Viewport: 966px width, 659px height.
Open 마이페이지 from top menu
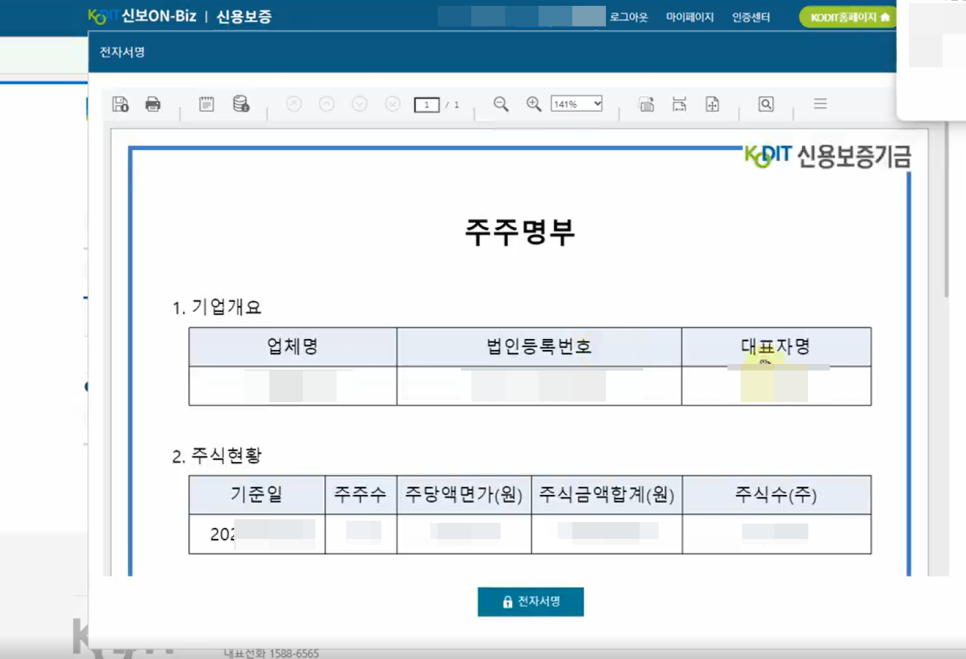tap(690, 17)
